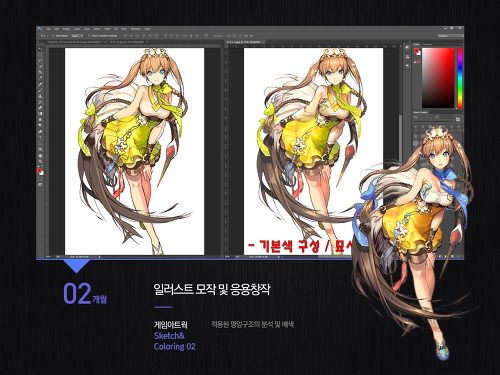Viewport: 500px width, 375px height.
Task: Open the Filter menu
Action: [106, 29]
